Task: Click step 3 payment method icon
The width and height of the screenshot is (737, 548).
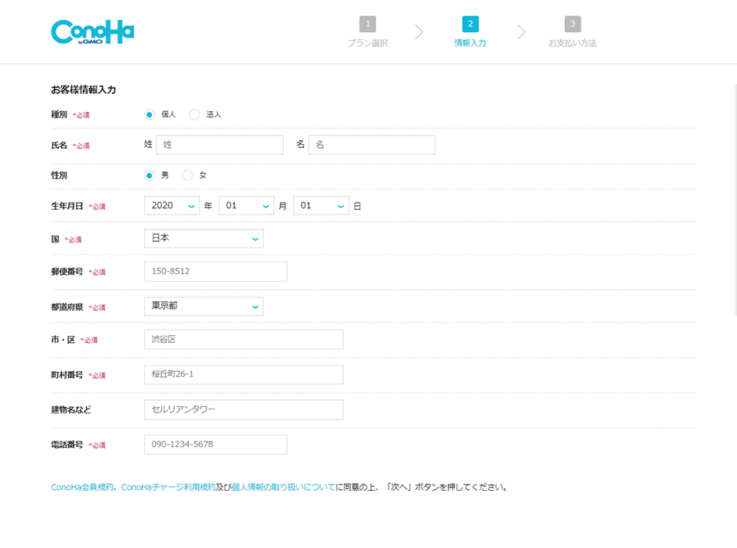Action: (572, 24)
